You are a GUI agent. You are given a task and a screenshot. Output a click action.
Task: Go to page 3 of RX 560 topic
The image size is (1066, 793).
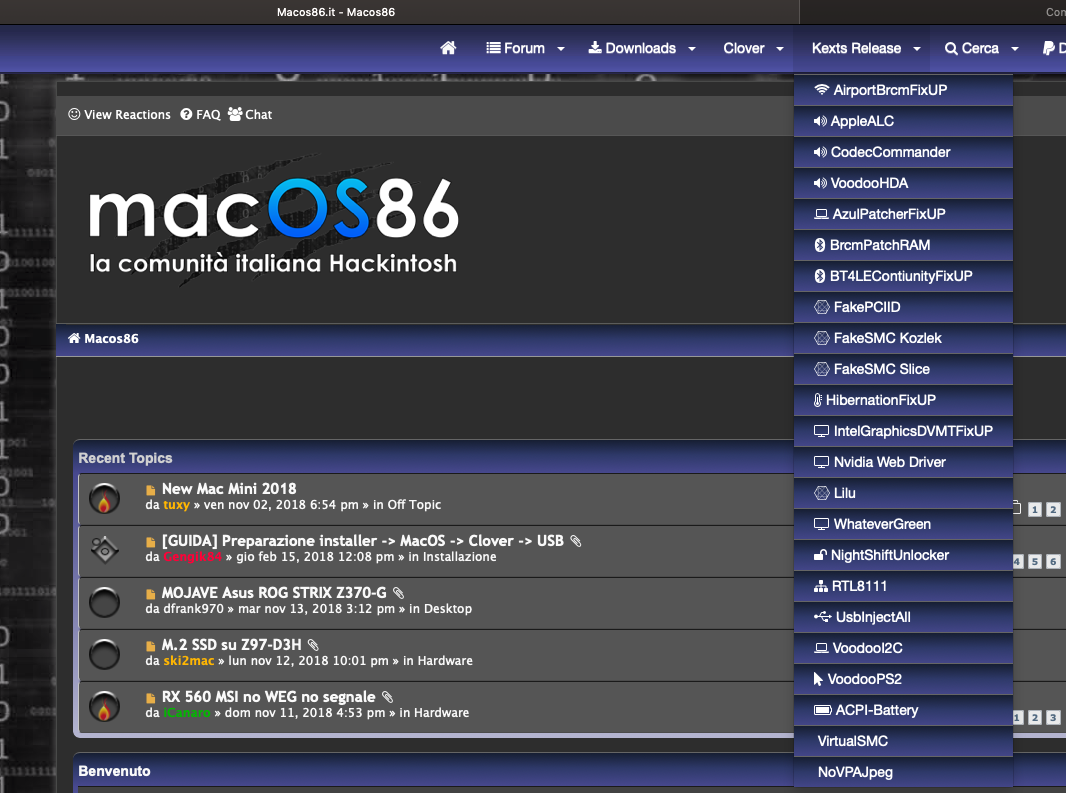tap(1052, 718)
